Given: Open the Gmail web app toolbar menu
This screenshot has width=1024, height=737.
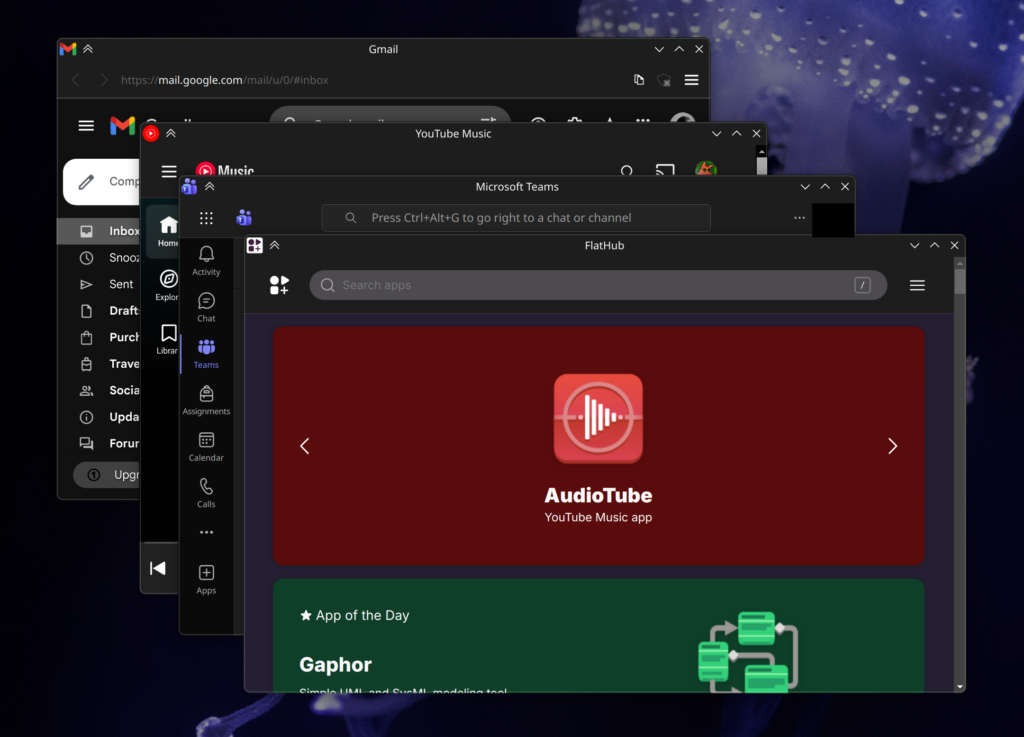Looking at the screenshot, I should pos(691,80).
